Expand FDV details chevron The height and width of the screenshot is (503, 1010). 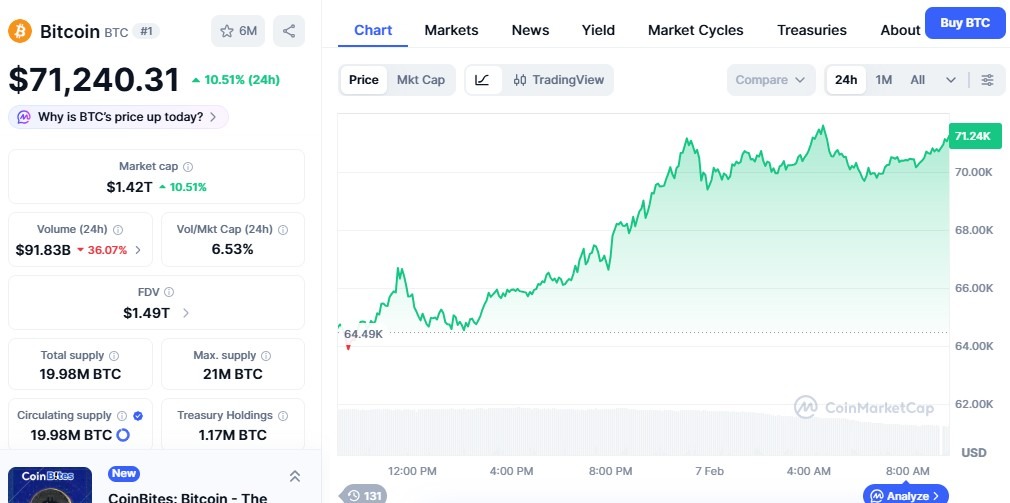(x=186, y=313)
